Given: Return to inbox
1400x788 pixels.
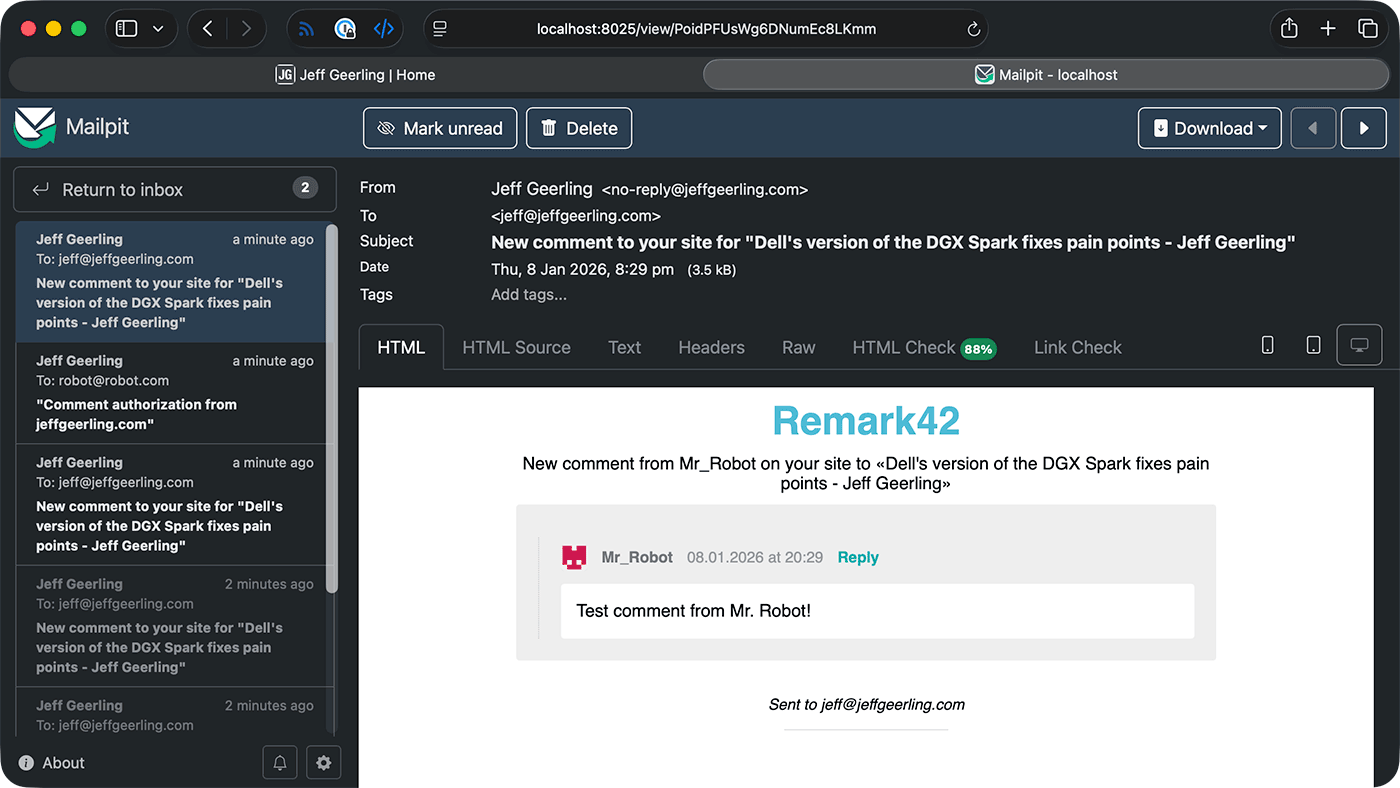Looking at the screenshot, I should [175, 189].
